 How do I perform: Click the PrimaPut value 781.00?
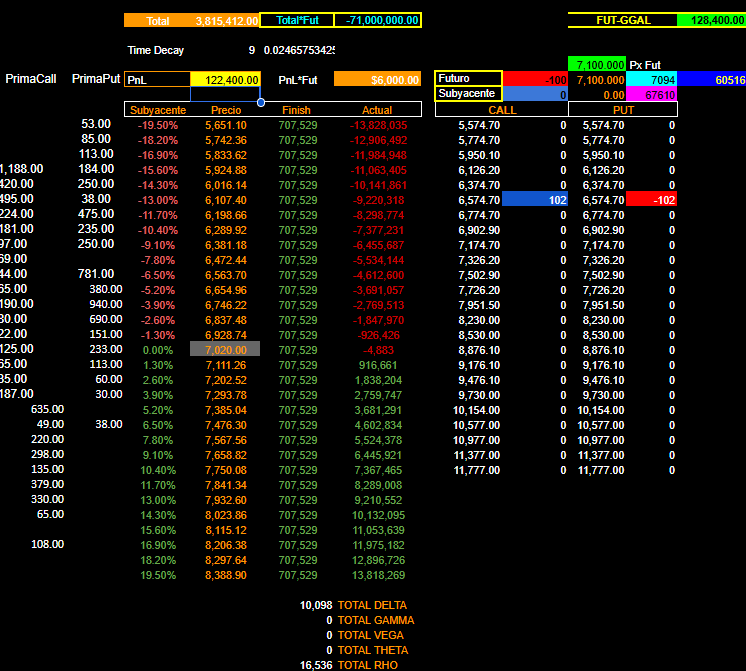pos(96,274)
